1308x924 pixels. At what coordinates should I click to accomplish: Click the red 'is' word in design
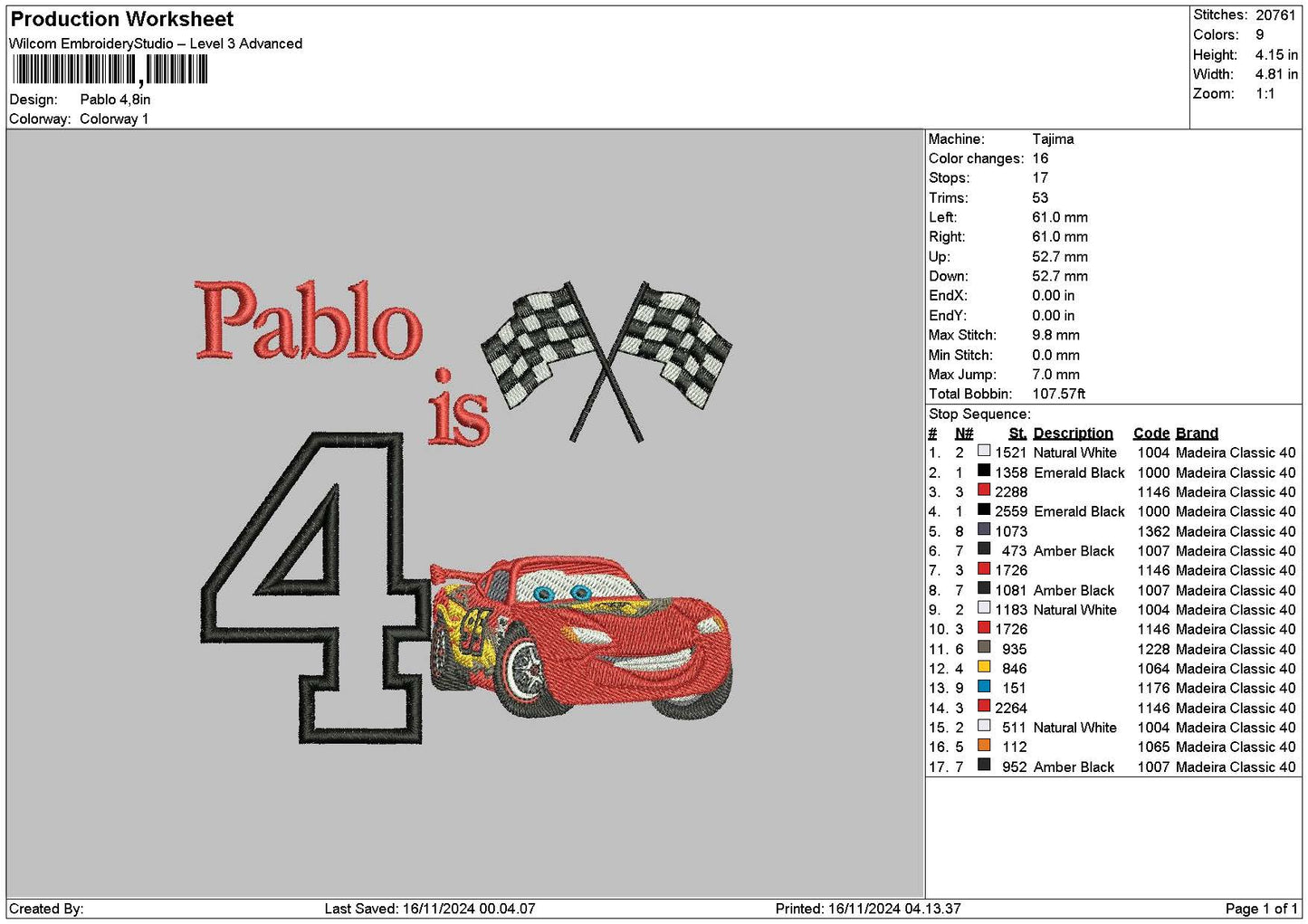[x=458, y=408]
